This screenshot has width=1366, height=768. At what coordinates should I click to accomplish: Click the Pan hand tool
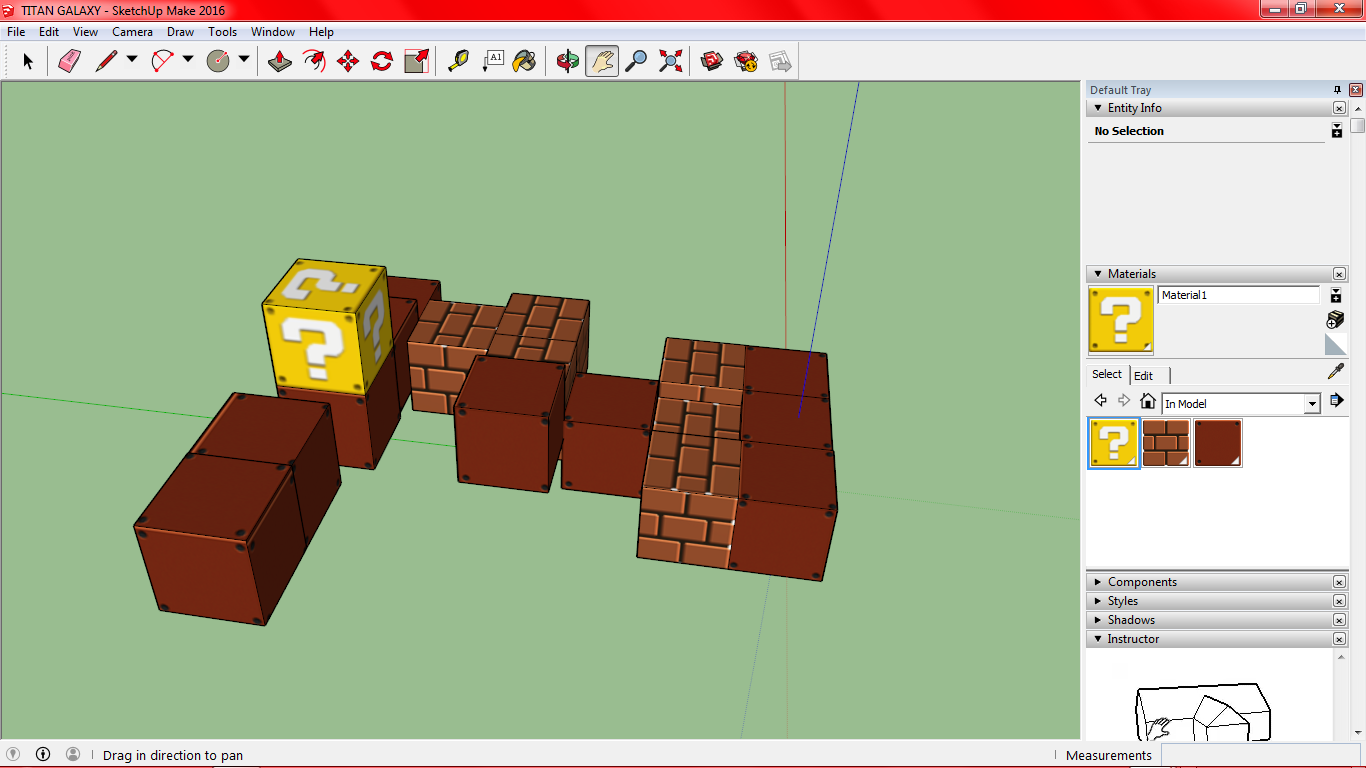(602, 62)
